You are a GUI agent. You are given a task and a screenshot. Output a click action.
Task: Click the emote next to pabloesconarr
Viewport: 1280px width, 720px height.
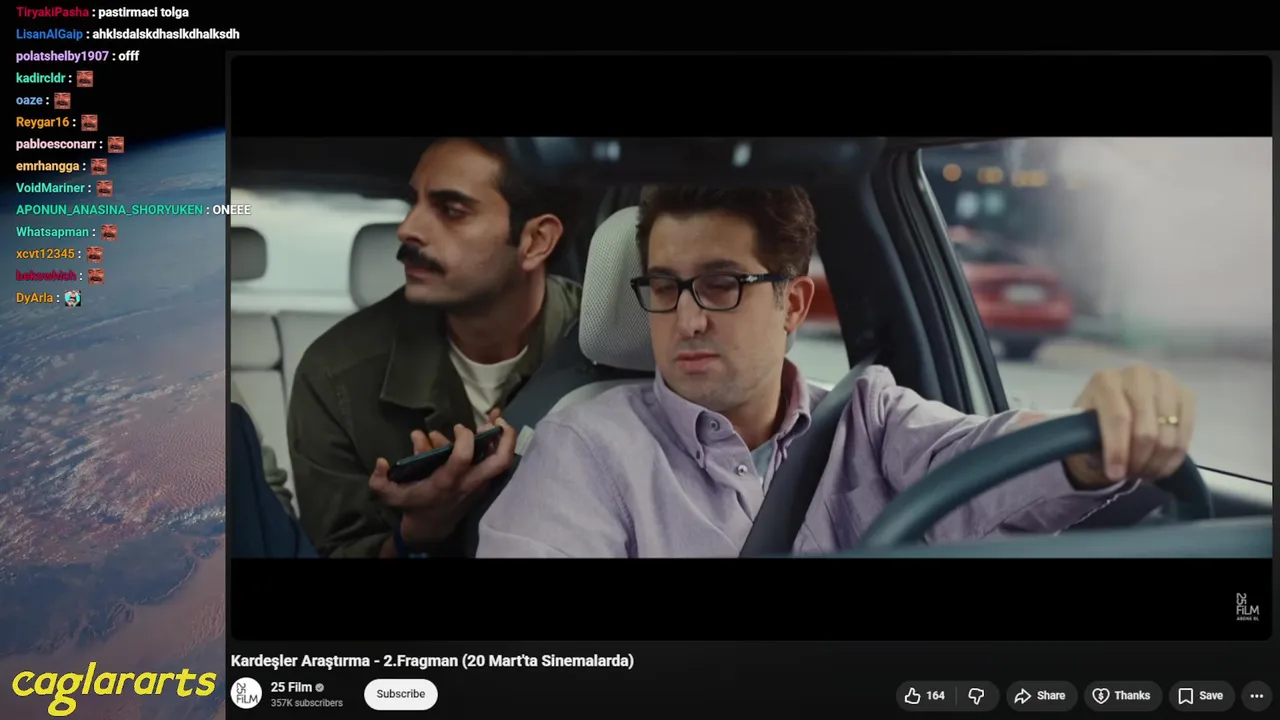click(115, 144)
